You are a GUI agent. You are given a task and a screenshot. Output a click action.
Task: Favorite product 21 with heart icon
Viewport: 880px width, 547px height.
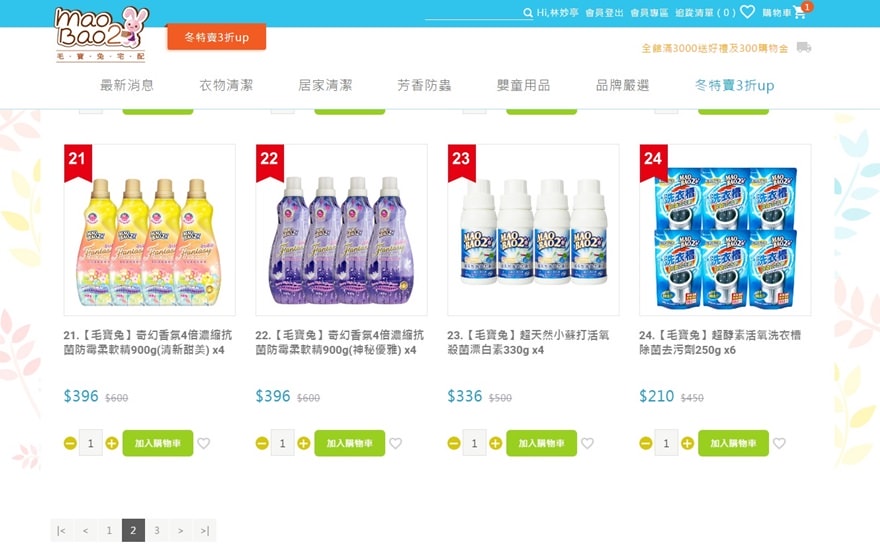204,443
